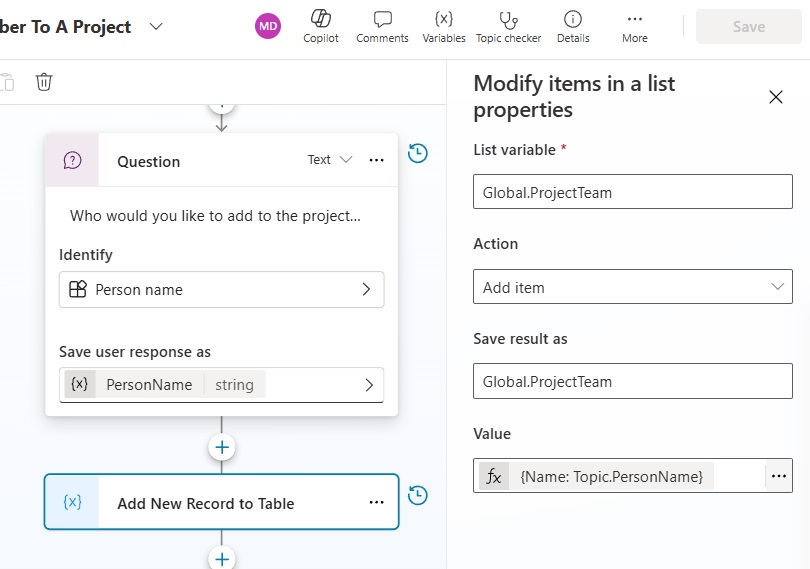Click the variable icon on the Add New Record node

click(72, 502)
